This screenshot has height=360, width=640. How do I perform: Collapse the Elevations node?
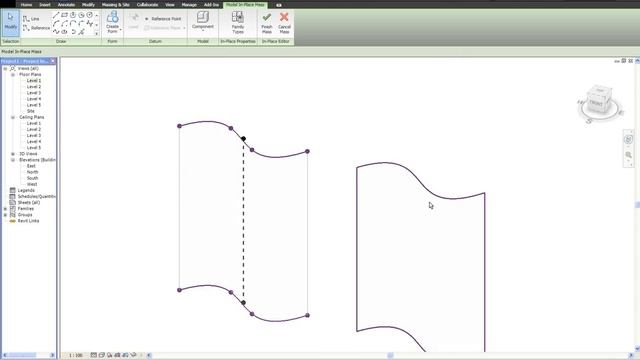[x=13, y=160]
